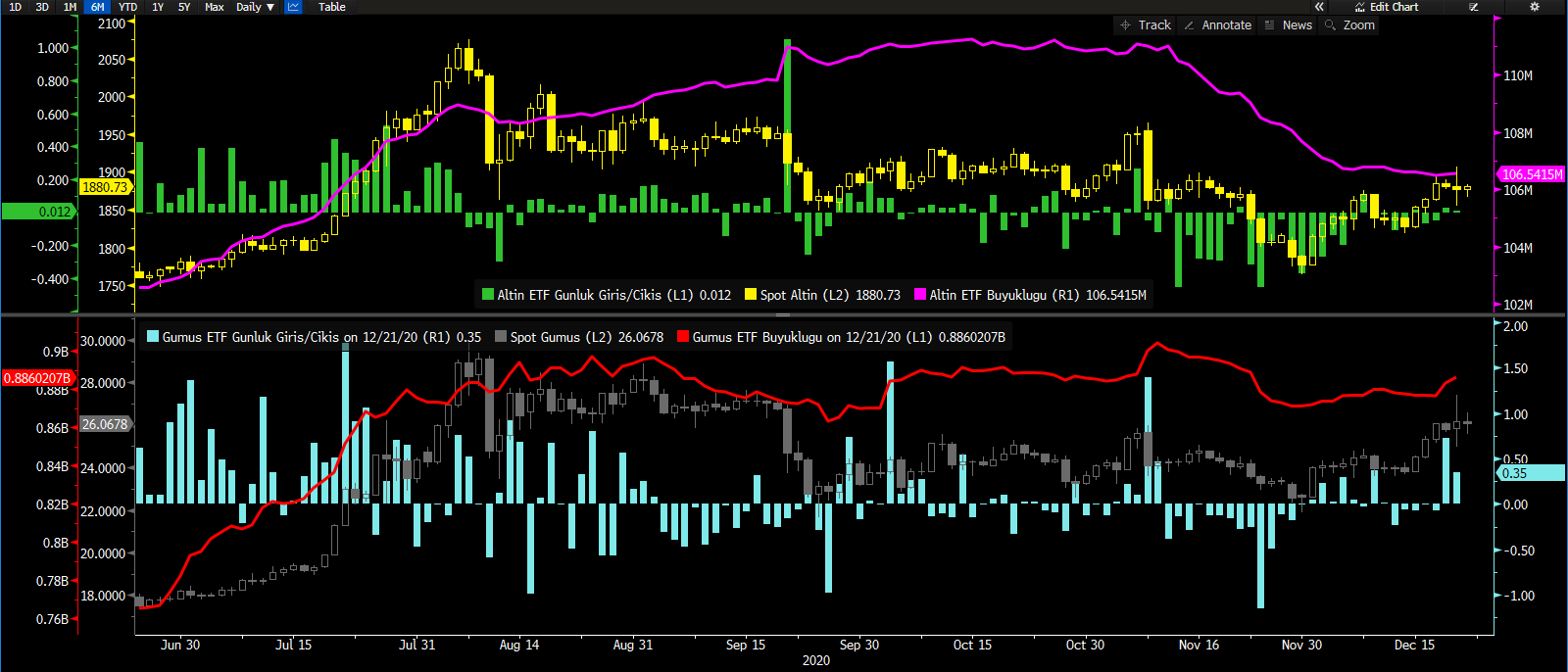The width and height of the screenshot is (1568, 672).
Task: Click Jul 15 date on time axis
Action: tap(293, 645)
